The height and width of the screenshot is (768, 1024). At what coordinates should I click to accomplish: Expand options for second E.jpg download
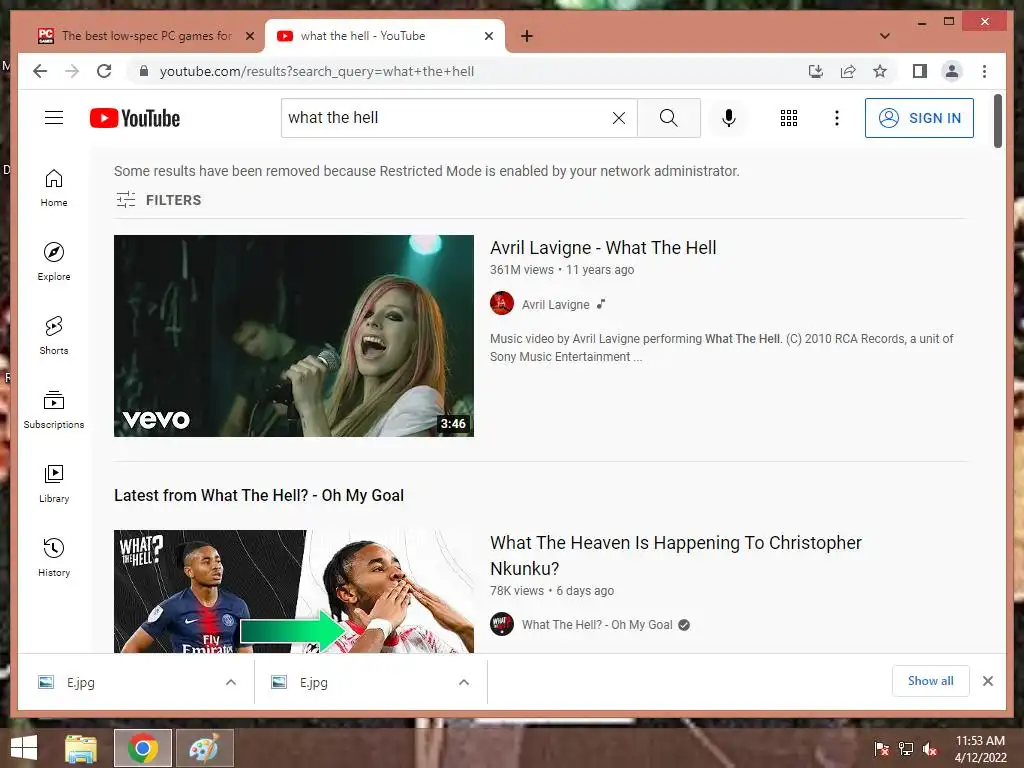[x=464, y=682]
